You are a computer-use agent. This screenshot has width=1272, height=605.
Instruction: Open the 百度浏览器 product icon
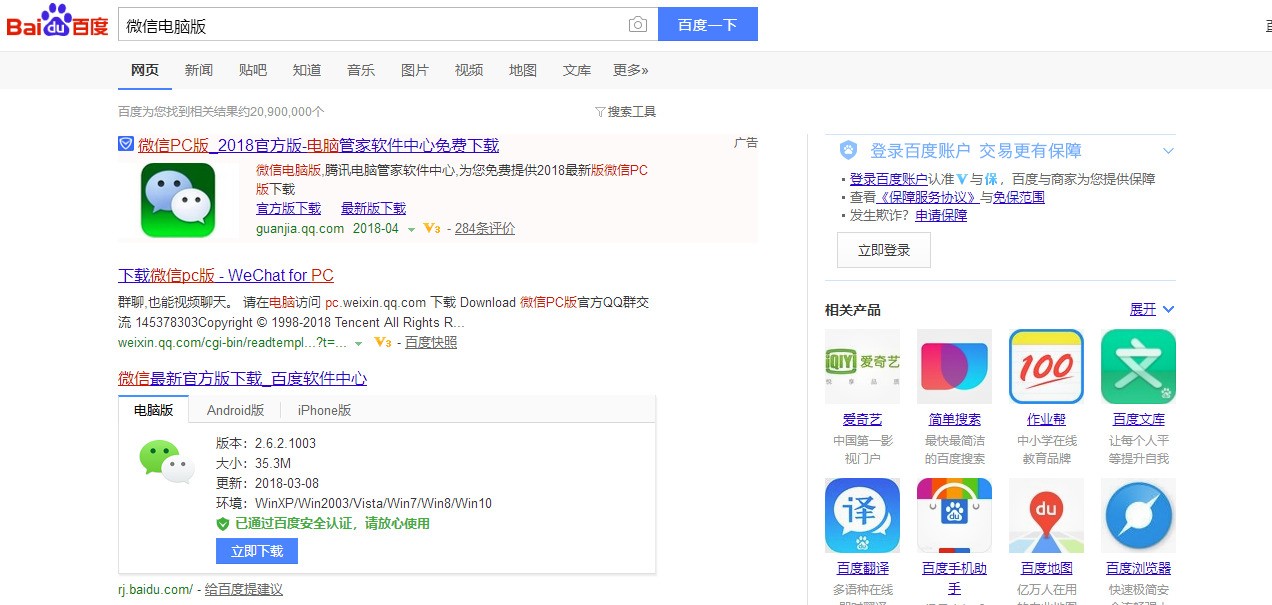tap(1138, 515)
